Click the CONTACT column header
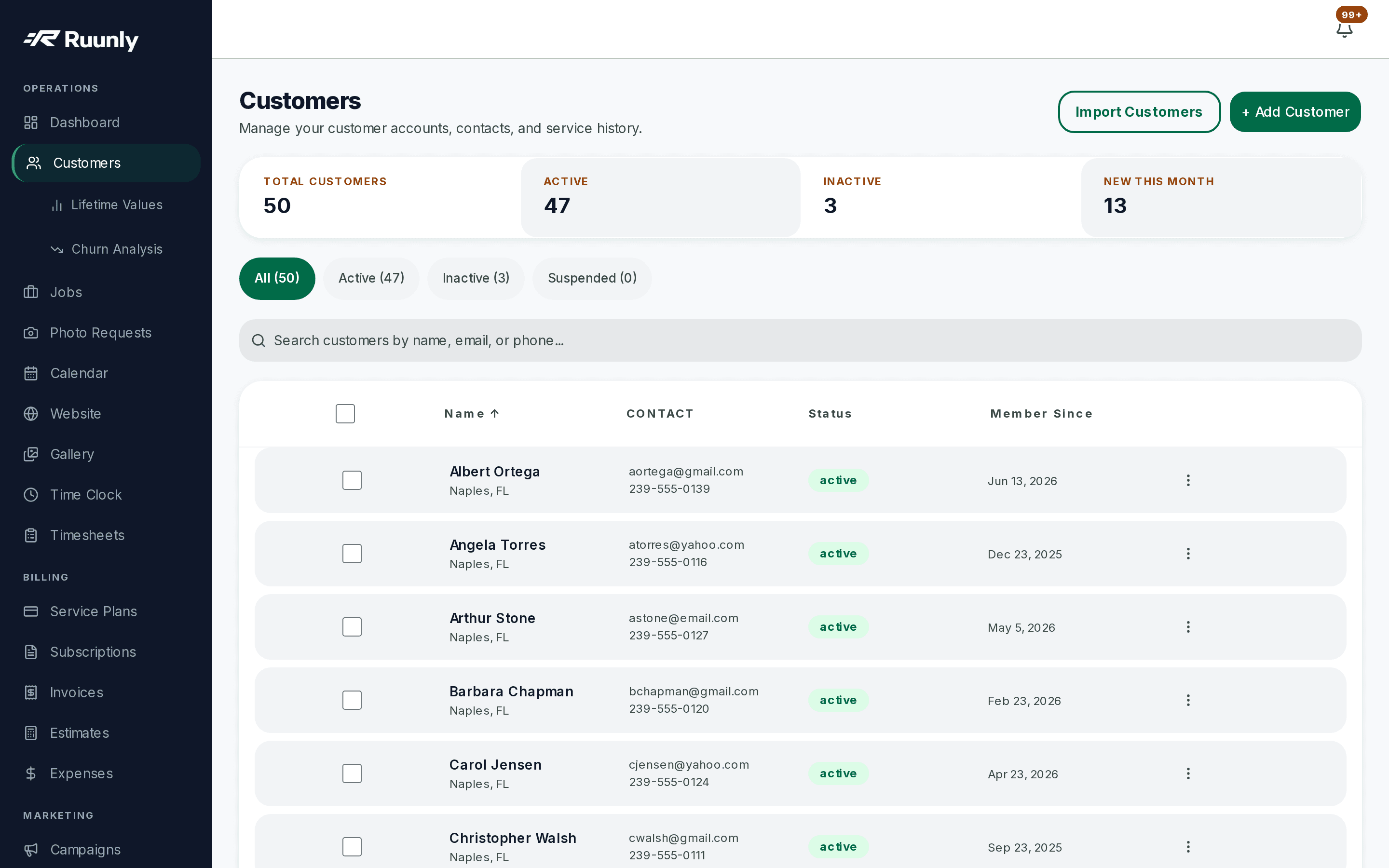Image resolution: width=1389 pixels, height=868 pixels. point(659,414)
